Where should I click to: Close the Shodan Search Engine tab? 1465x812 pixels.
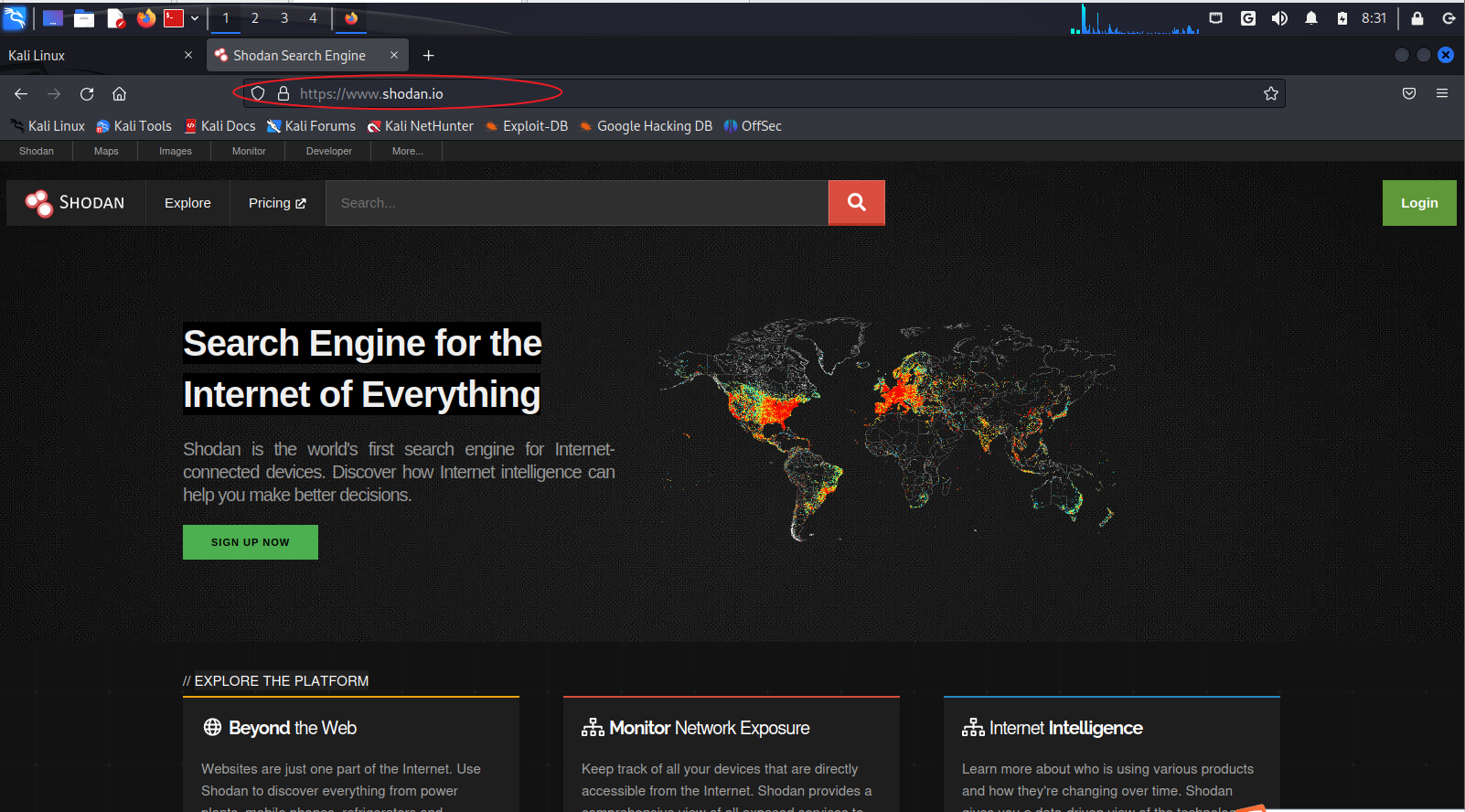394,55
